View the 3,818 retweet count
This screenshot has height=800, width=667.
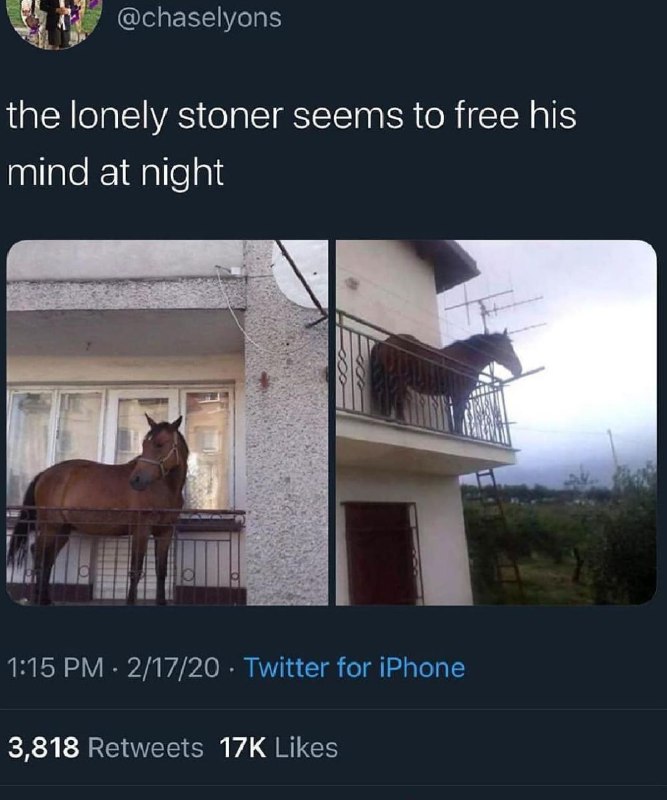pyautogui.click(x=44, y=748)
